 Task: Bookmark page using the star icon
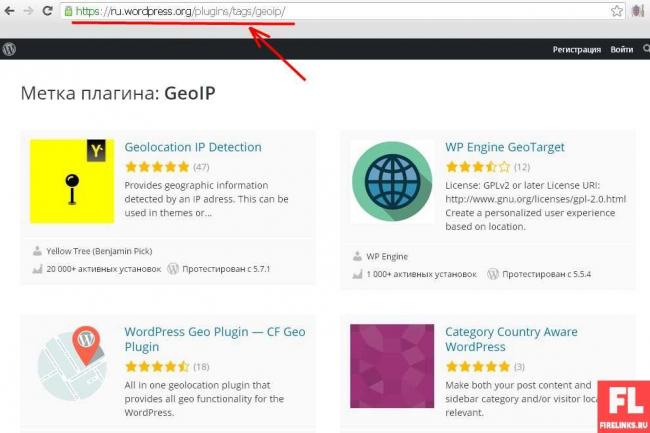[x=617, y=11]
